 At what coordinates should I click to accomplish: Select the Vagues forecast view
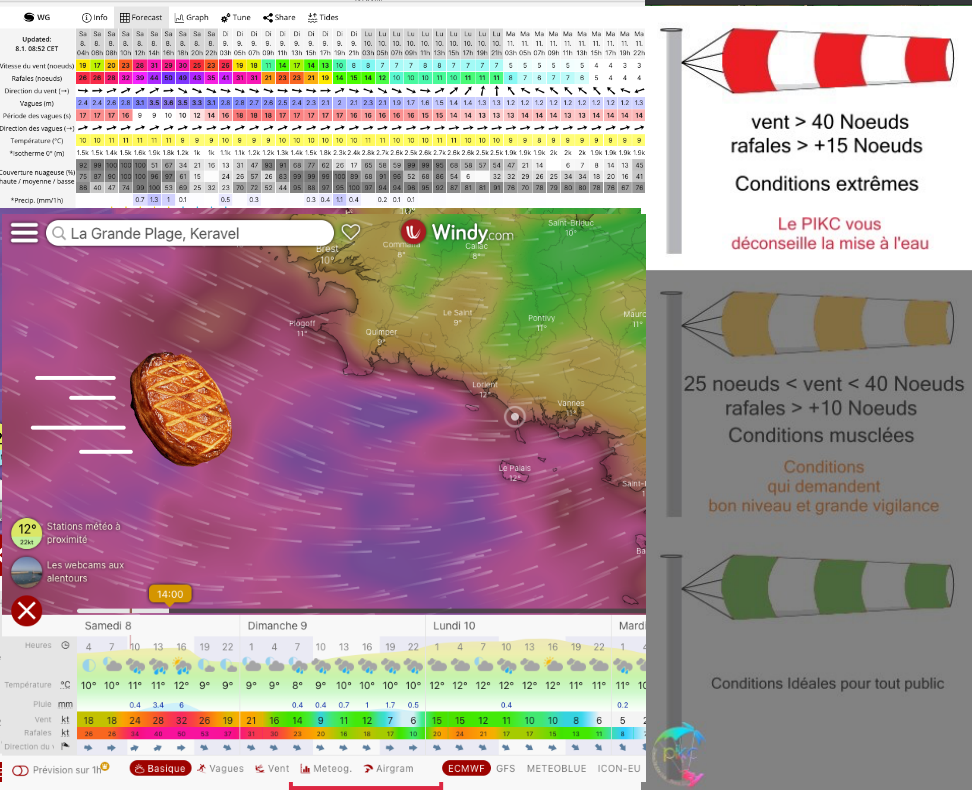click(220, 769)
